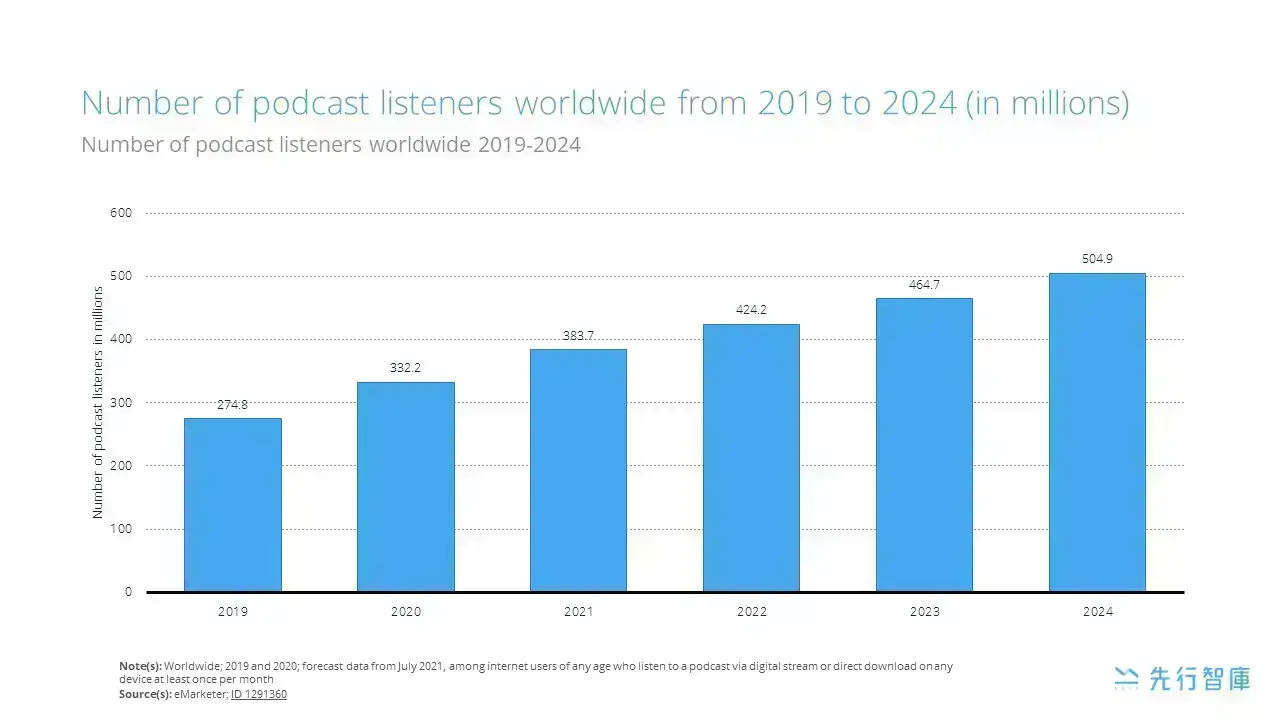Image resolution: width=1280 pixels, height=720 pixels.
Task: Click the 464.7 value label
Action: pos(924,285)
